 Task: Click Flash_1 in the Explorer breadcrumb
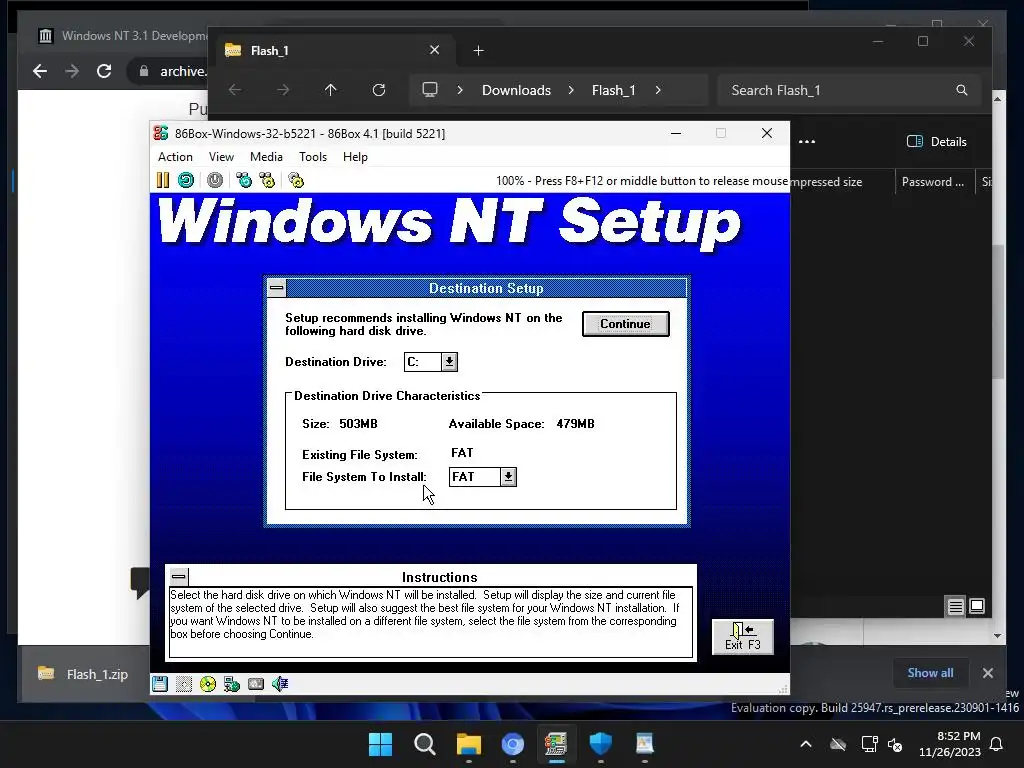[x=613, y=90]
